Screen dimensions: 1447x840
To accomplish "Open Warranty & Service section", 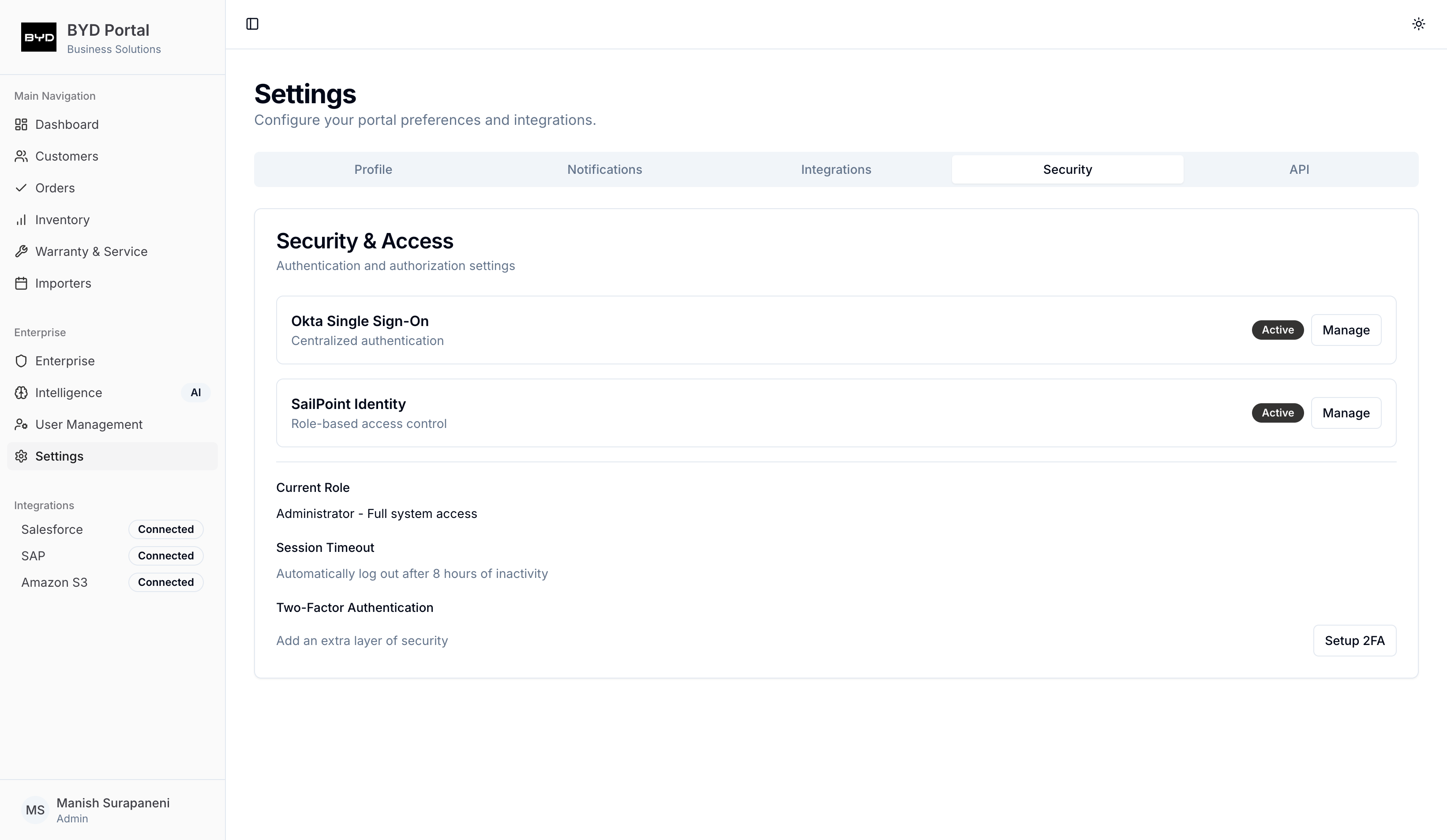I will (x=112, y=251).
